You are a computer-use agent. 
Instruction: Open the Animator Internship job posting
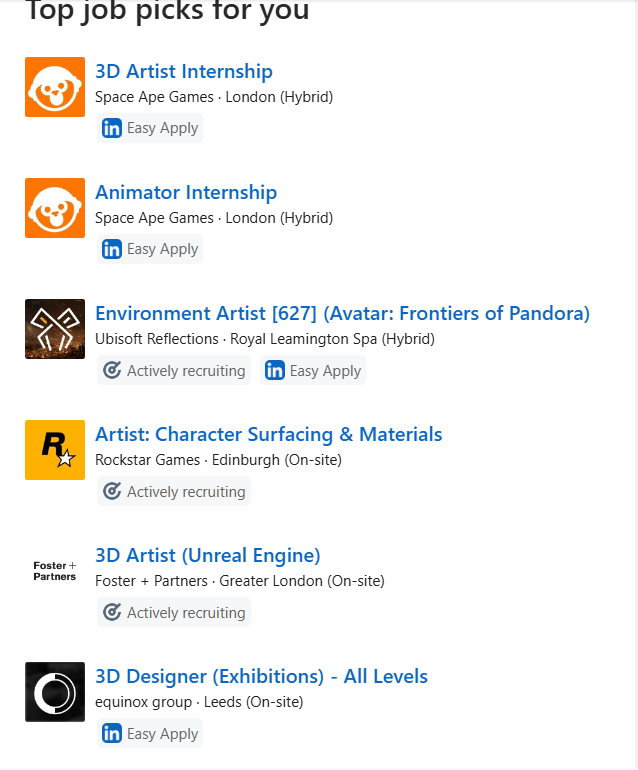point(186,192)
